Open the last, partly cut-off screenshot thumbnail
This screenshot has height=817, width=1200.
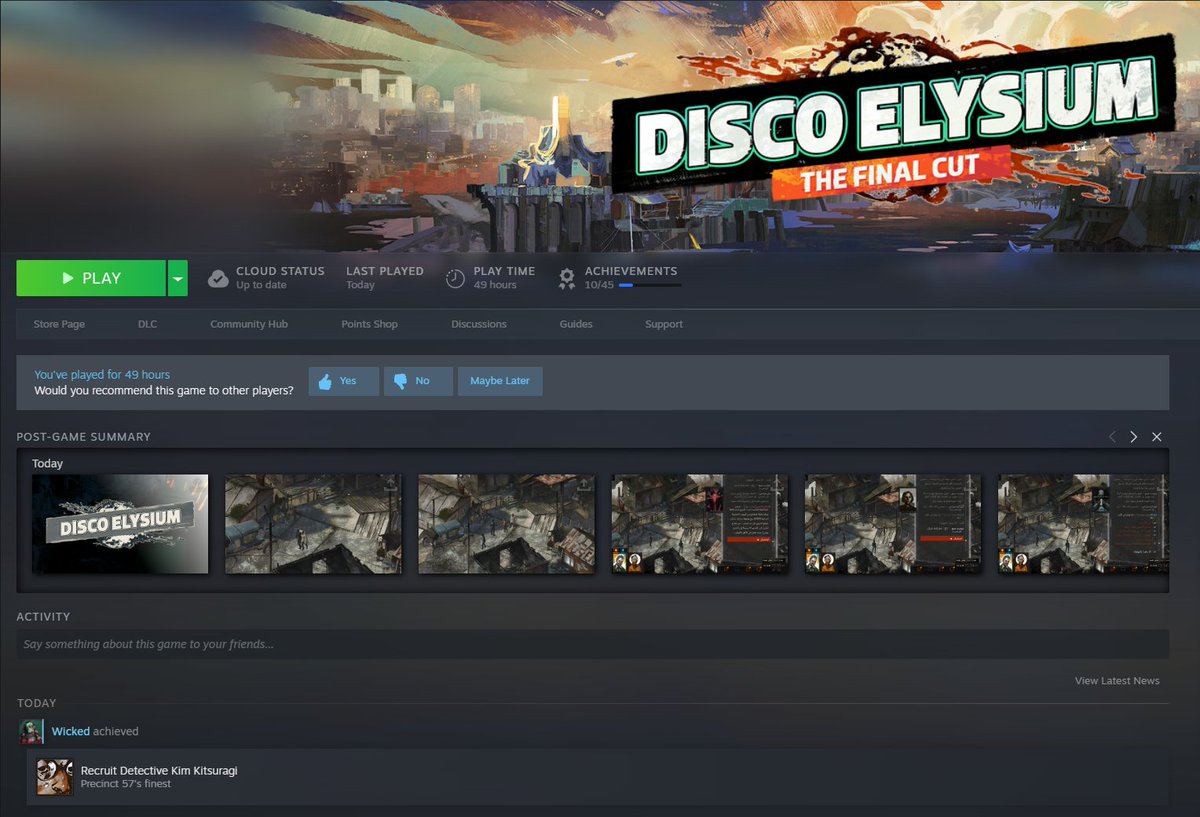click(1083, 524)
